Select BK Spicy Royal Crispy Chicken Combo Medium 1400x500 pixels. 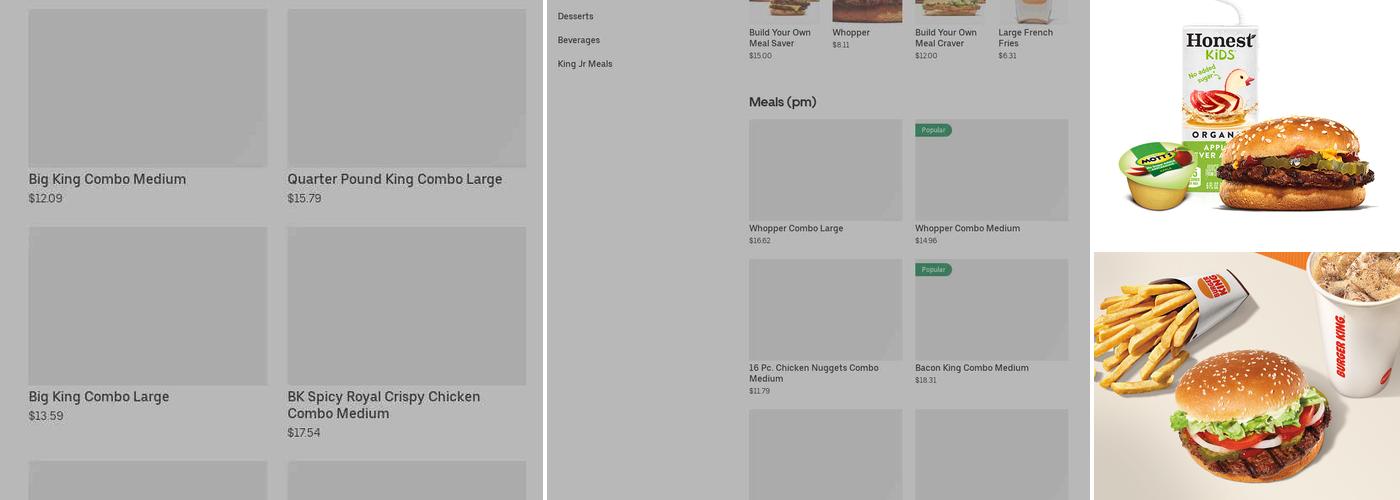click(384, 405)
